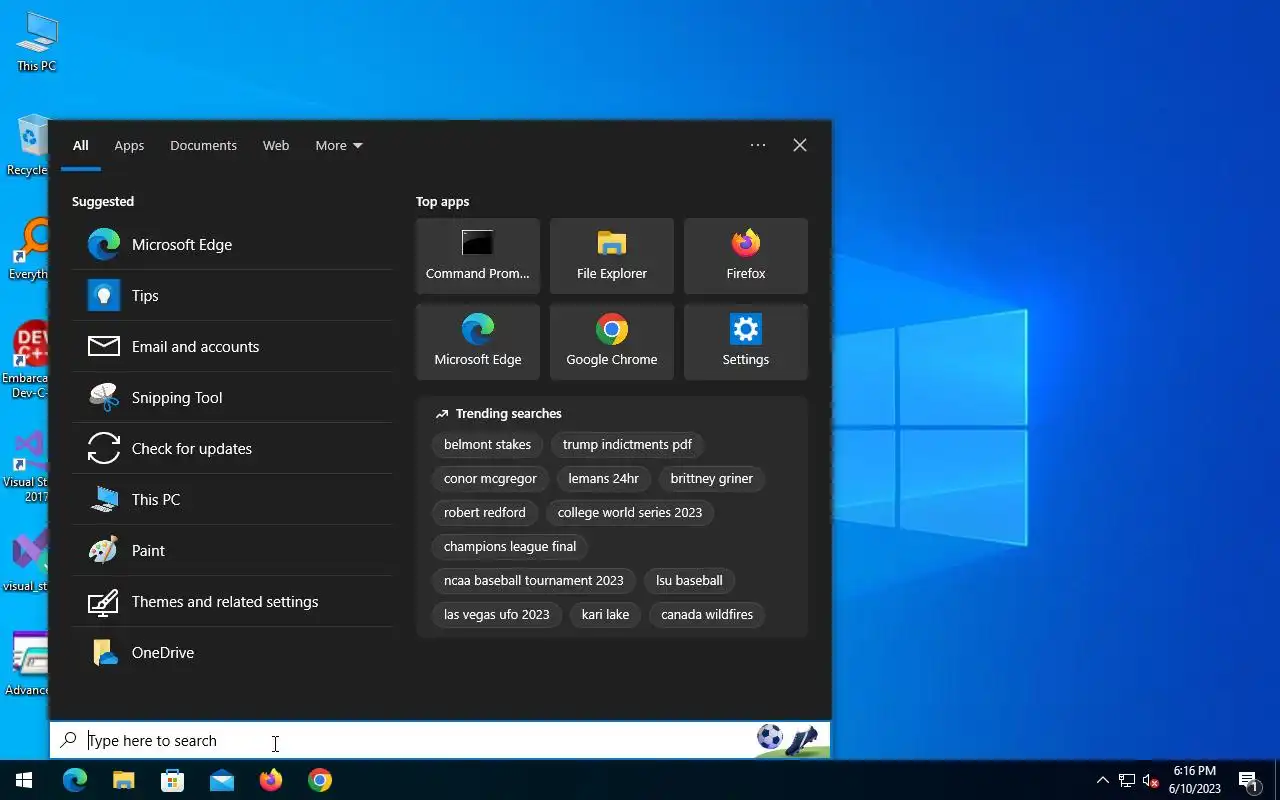Open Mail from the taskbar
1280x800 pixels.
pyautogui.click(x=222, y=780)
